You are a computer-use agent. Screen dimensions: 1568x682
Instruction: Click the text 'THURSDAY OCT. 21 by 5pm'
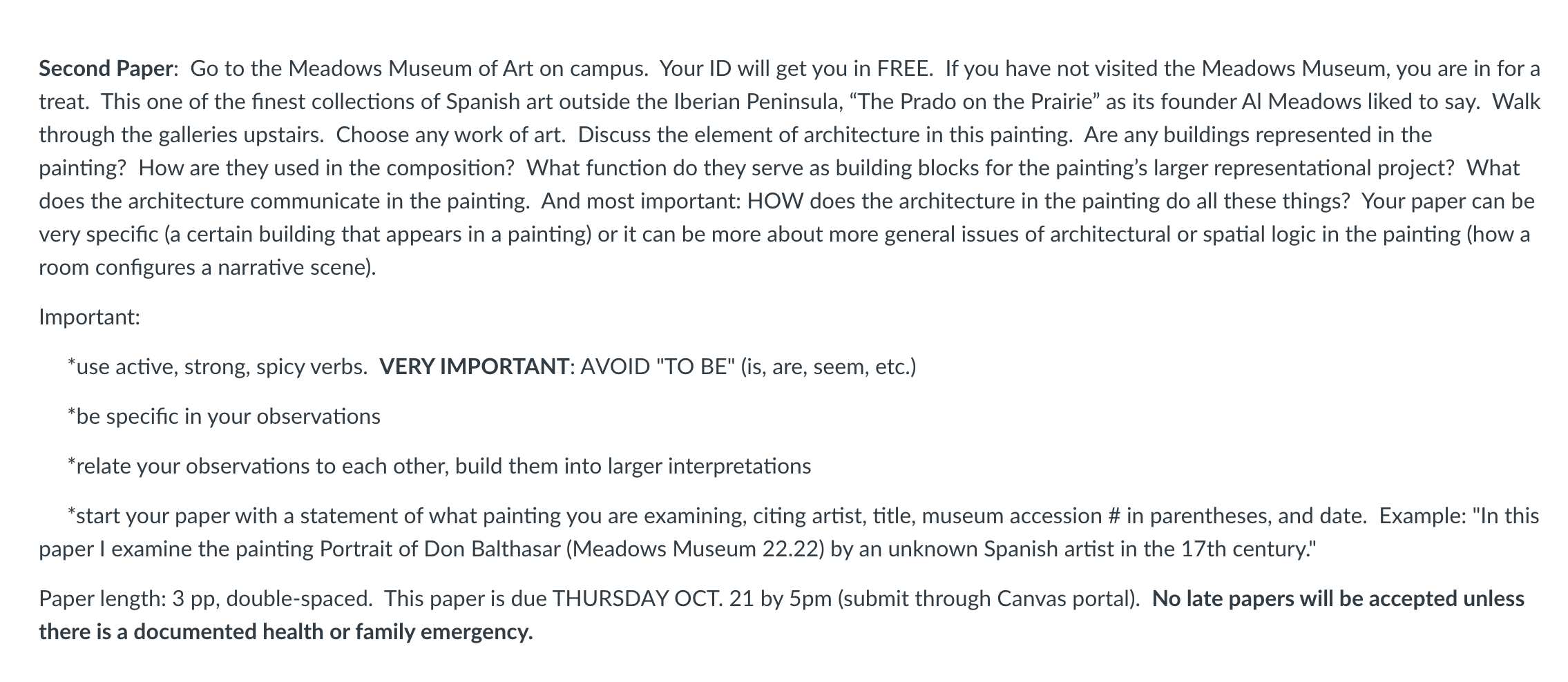(692, 598)
